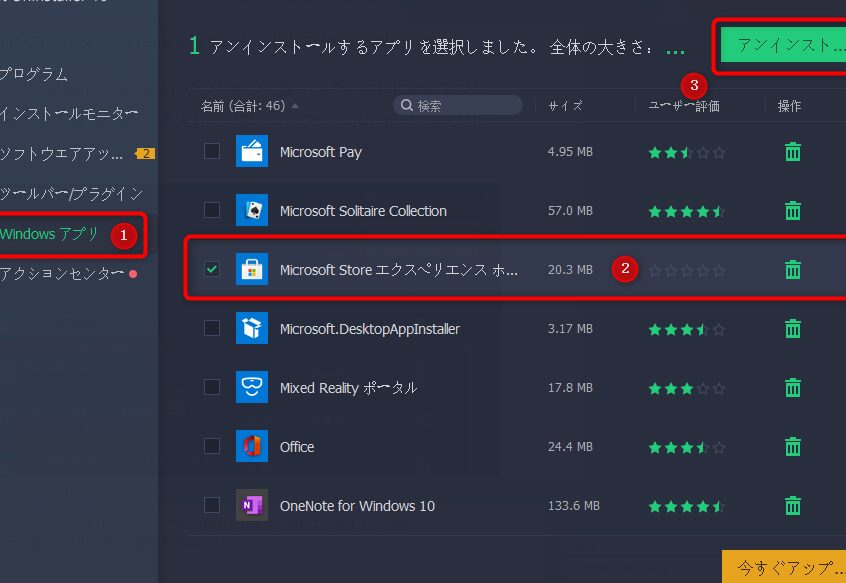Click the 57.0 MB size value
Image resolution: width=846 pixels, height=583 pixels.
[570, 210]
